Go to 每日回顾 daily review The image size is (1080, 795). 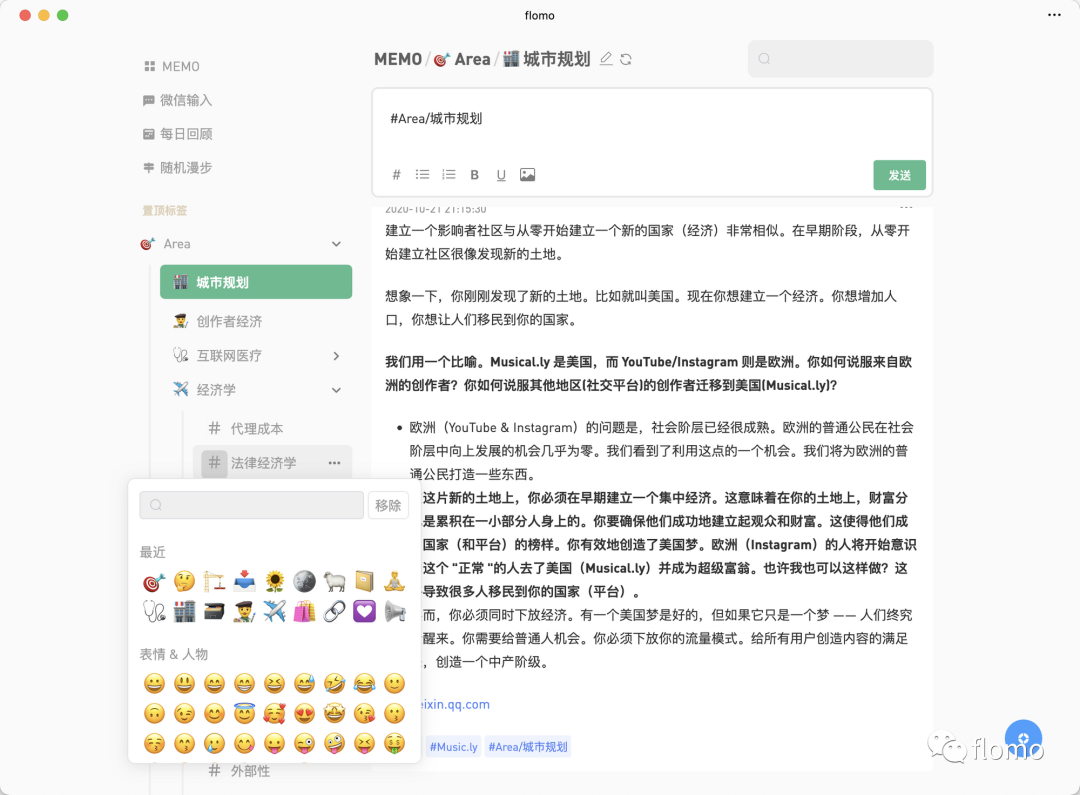click(177, 134)
